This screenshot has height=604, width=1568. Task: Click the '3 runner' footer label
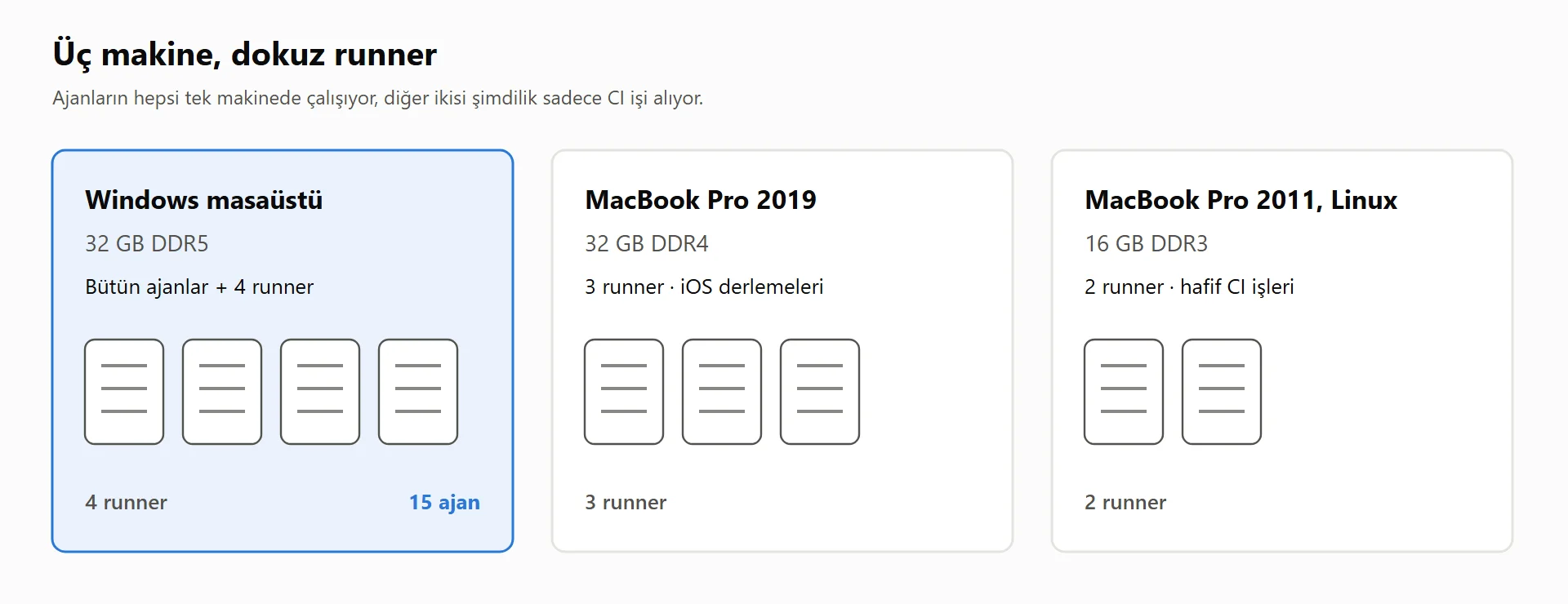pyautogui.click(x=626, y=503)
